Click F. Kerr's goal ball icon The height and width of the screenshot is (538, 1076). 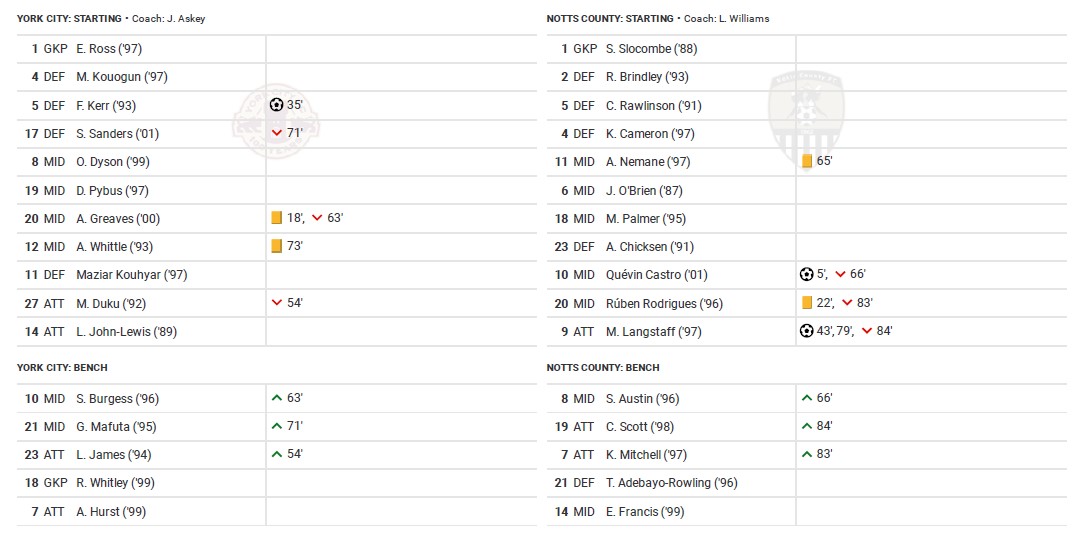(x=277, y=105)
